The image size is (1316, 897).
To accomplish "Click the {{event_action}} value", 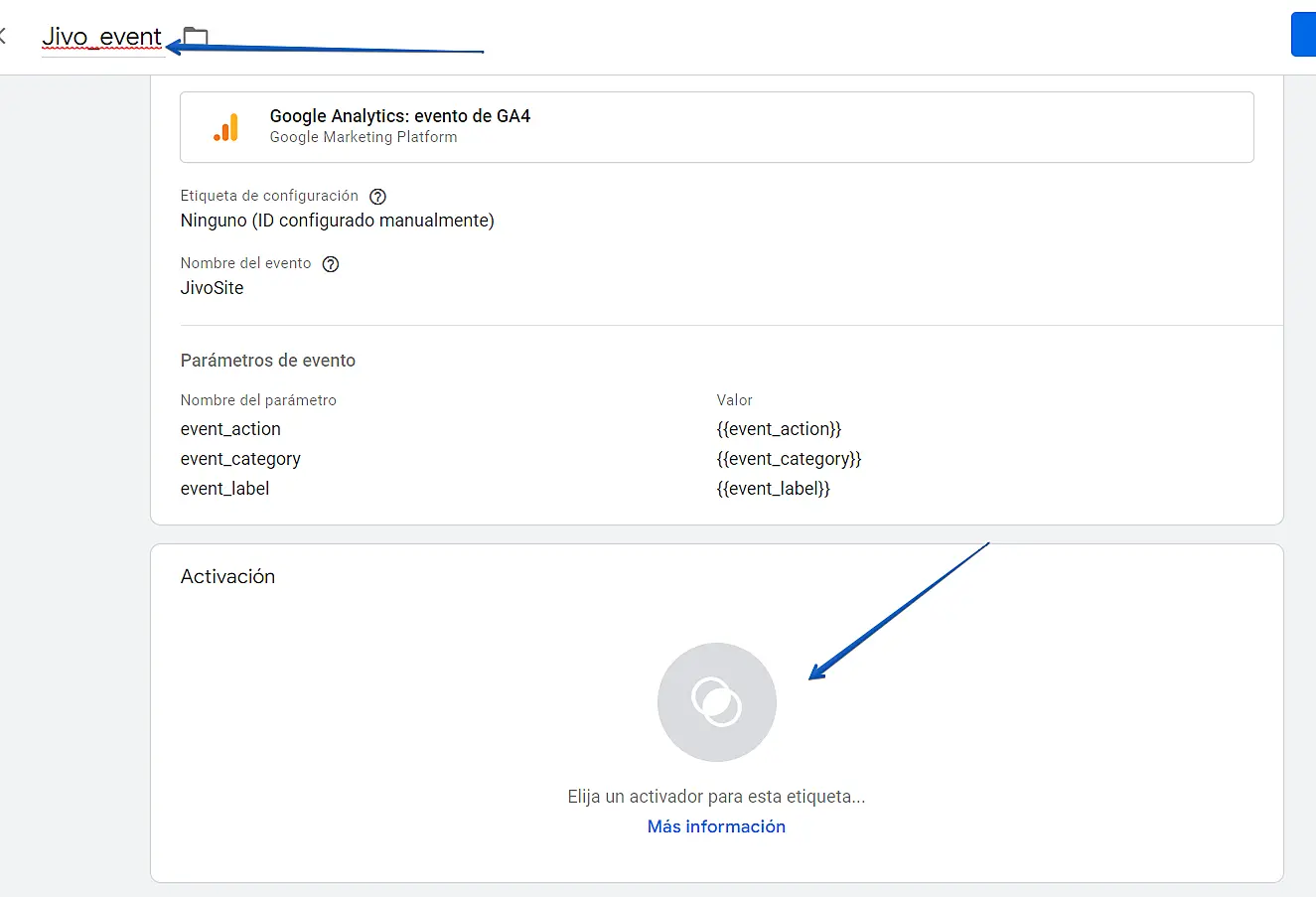I will pyautogui.click(x=779, y=429).
